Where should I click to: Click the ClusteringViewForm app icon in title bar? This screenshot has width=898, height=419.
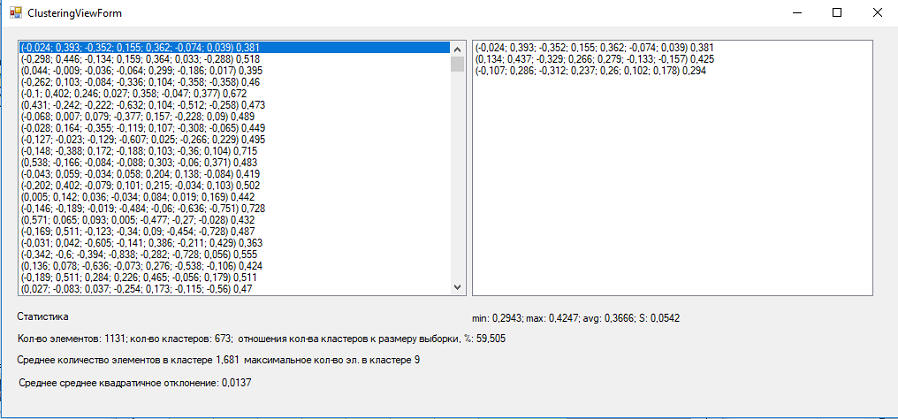tap(15, 12)
